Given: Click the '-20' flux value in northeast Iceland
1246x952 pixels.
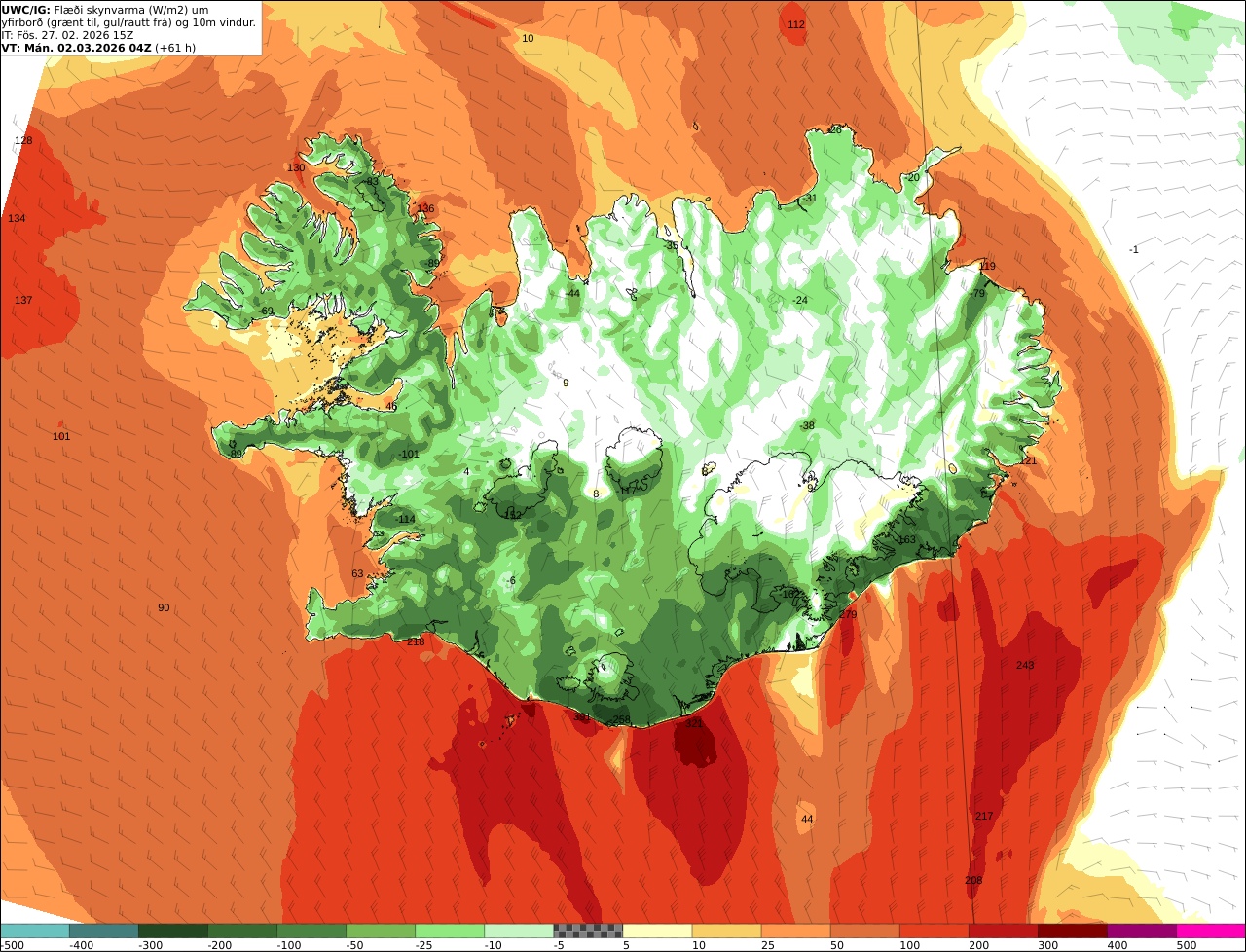Looking at the screenshot, I should 912,177.
